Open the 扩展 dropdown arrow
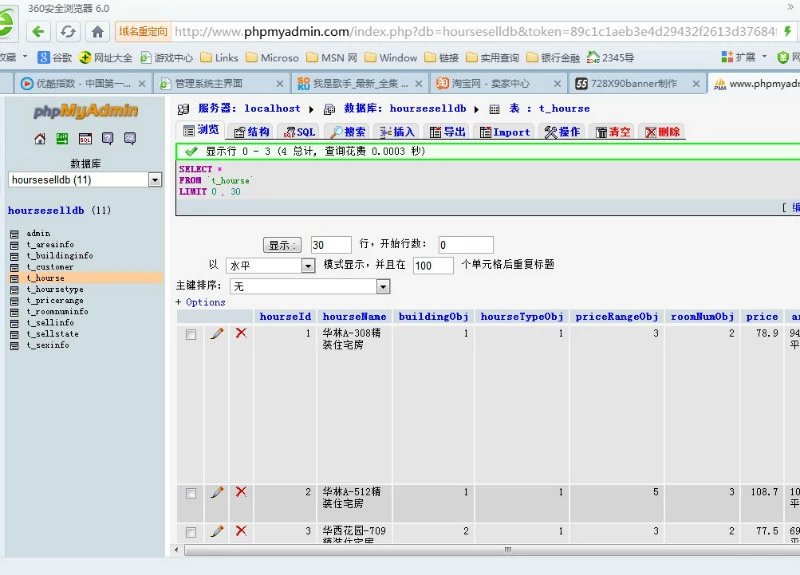 [x=764, y=57]
